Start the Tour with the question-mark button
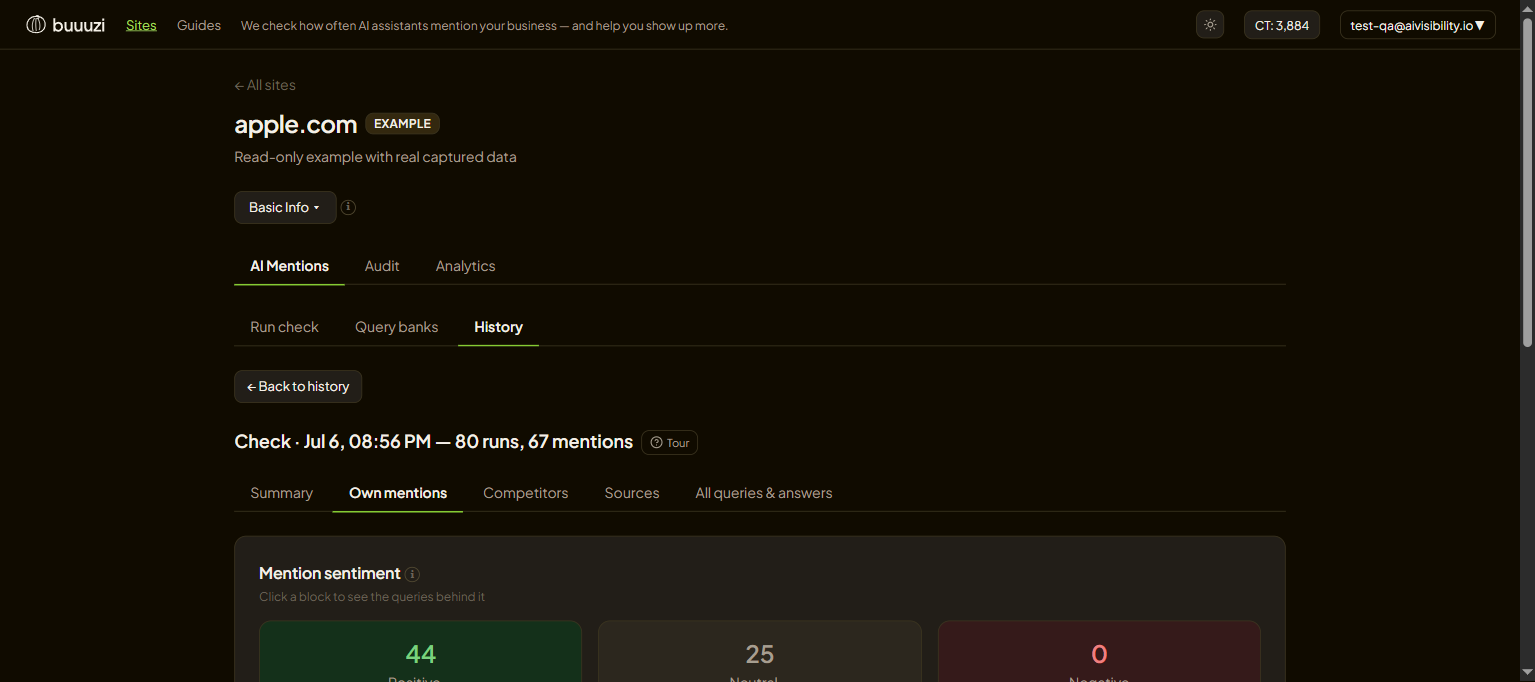 670,442
